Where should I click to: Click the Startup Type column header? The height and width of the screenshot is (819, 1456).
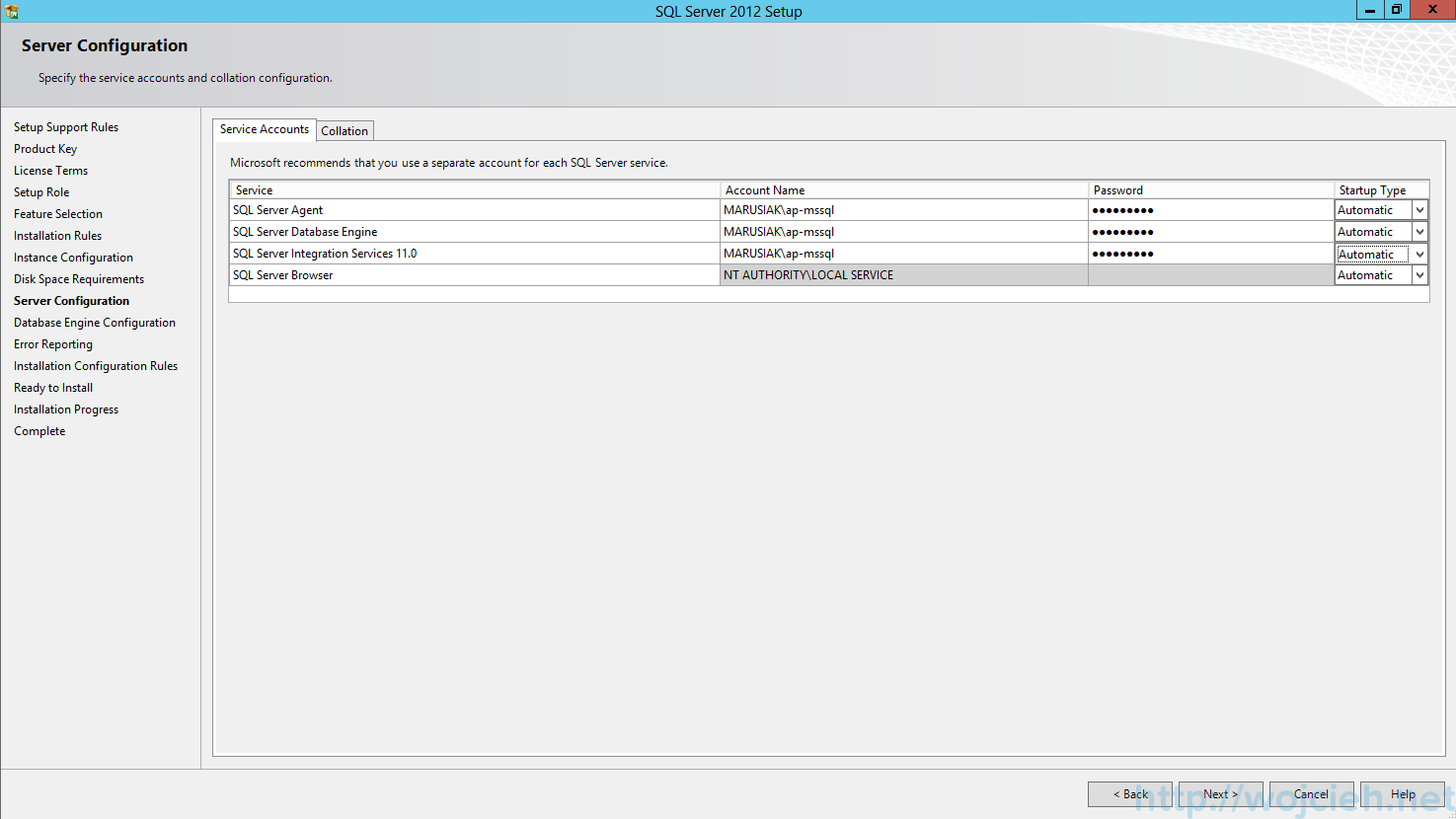tap(1381, 190)
